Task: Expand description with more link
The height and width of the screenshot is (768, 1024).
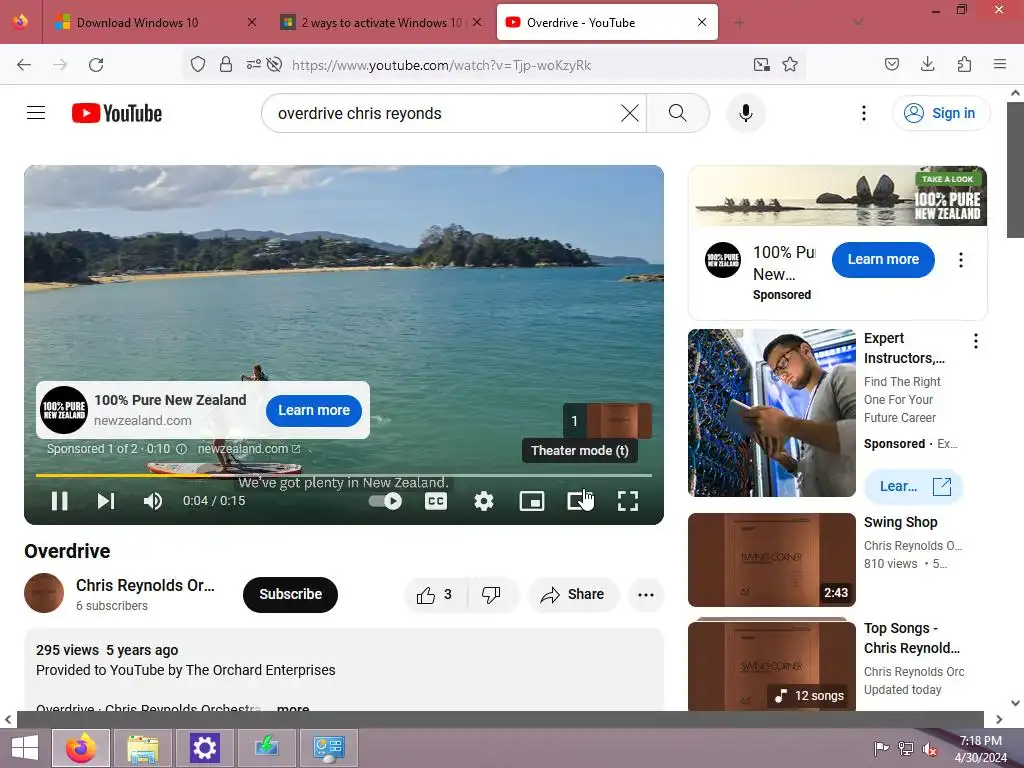Action: 293,707
